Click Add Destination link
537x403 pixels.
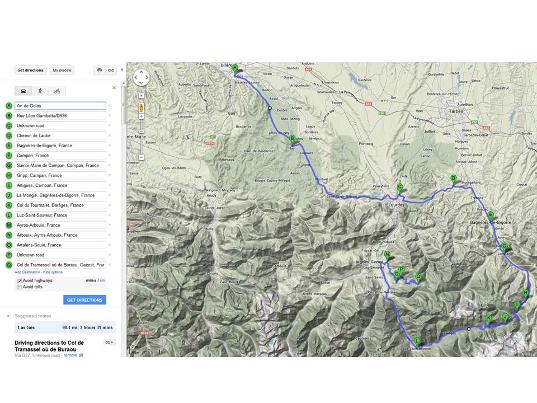tap(27, 272)
